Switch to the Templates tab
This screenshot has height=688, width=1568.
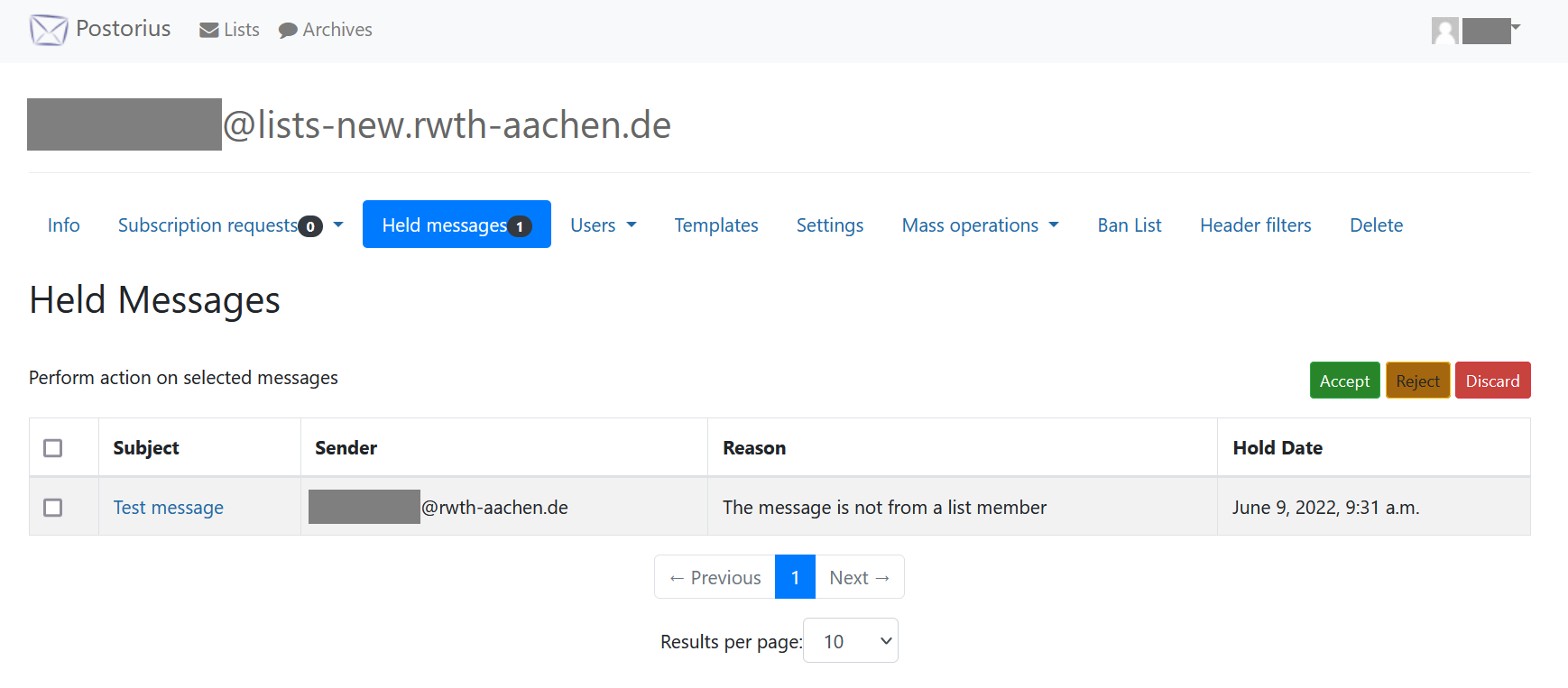pyautogui.click(x=715, y=225)
